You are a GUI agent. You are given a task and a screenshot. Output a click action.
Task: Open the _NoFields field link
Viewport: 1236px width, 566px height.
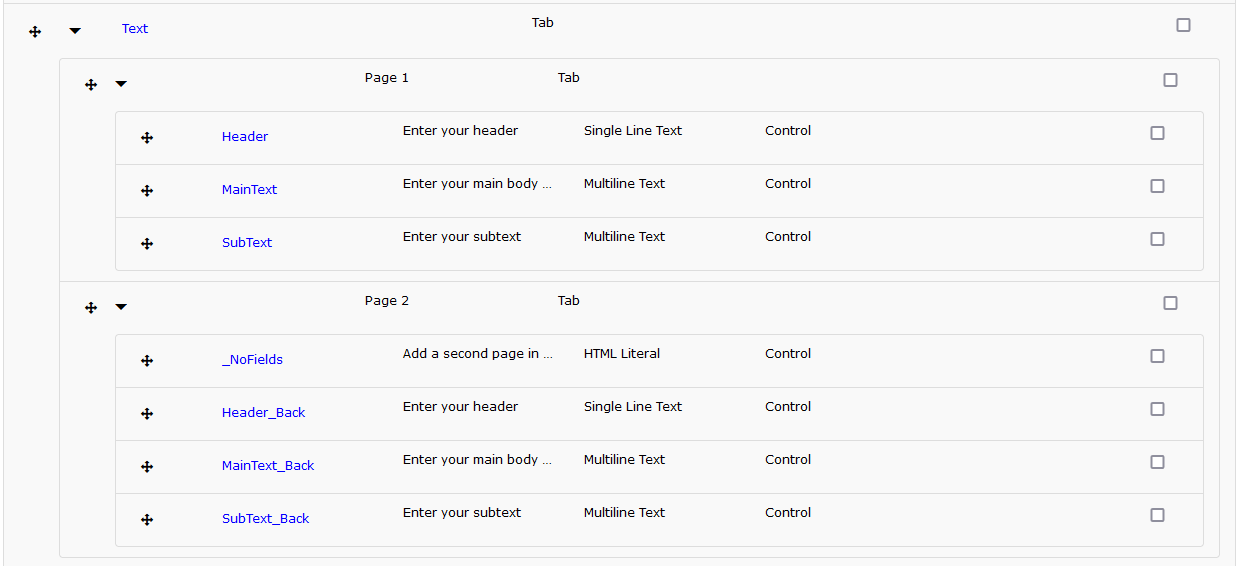252,360
